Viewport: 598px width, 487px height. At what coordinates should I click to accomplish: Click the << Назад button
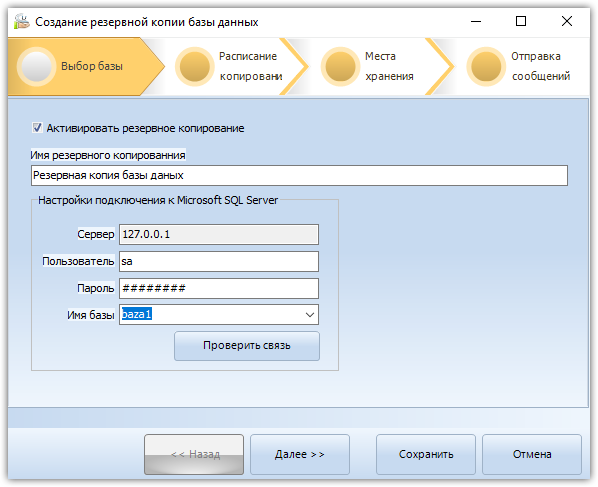pos(194,454)
